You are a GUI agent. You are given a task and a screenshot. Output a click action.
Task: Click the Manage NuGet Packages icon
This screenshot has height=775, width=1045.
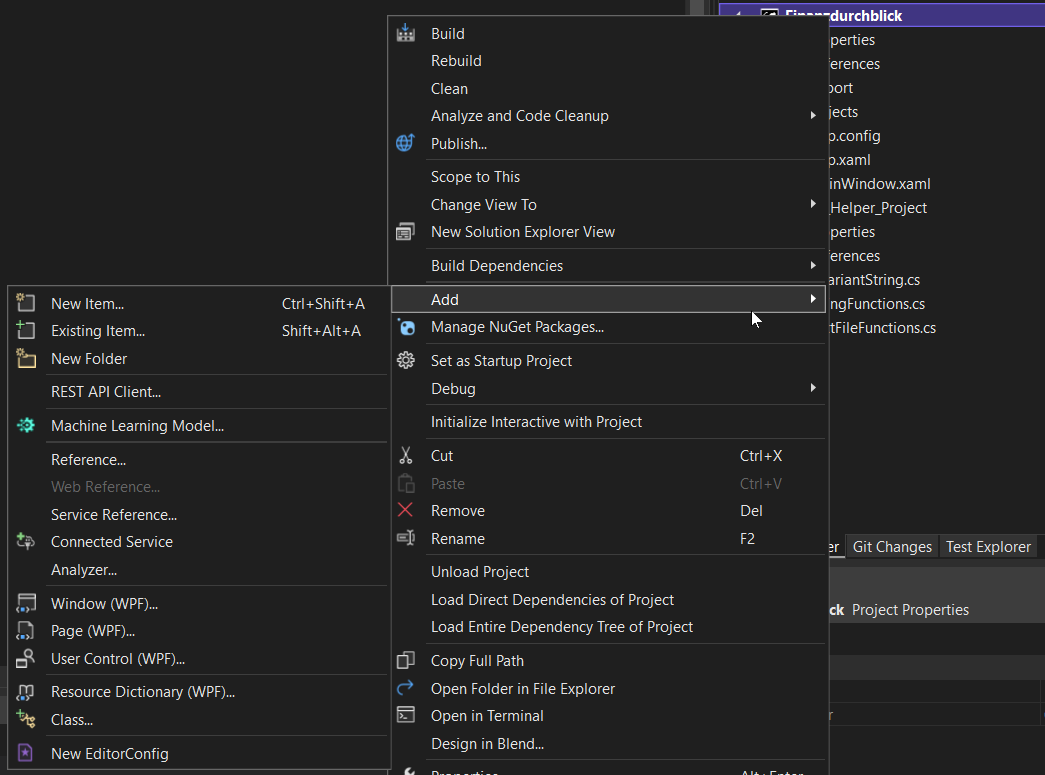[x=405, y=327]
